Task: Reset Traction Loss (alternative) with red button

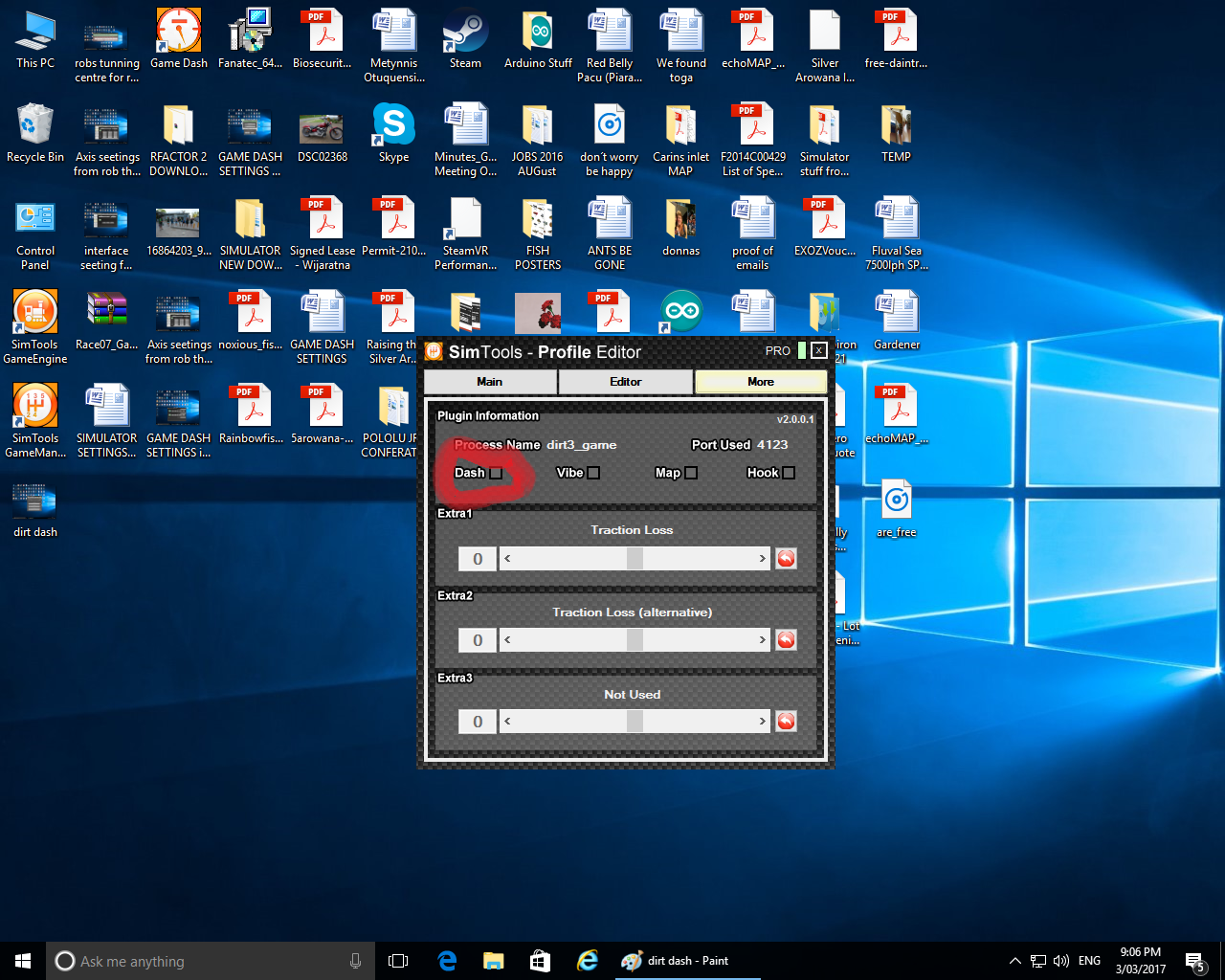Action: pyautogui.click(x=786, y=639)
